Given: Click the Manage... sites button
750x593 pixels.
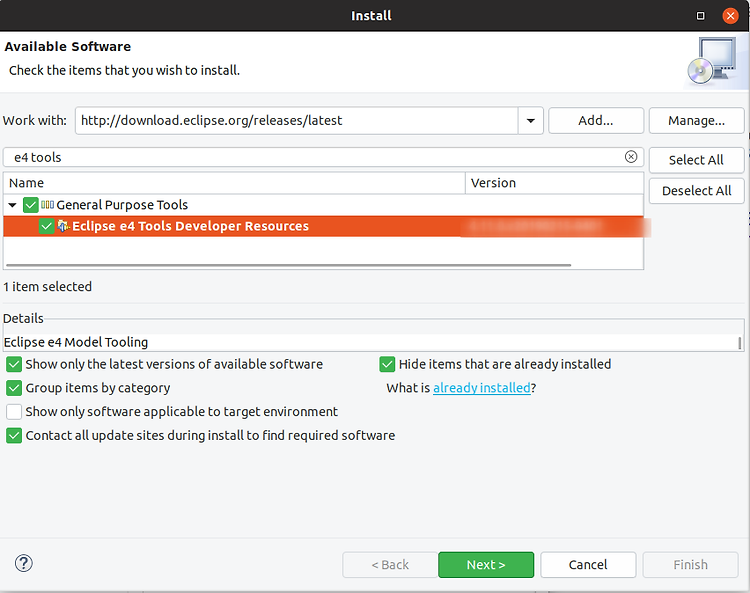Looking at the screenshot, I should click(696, 121).
